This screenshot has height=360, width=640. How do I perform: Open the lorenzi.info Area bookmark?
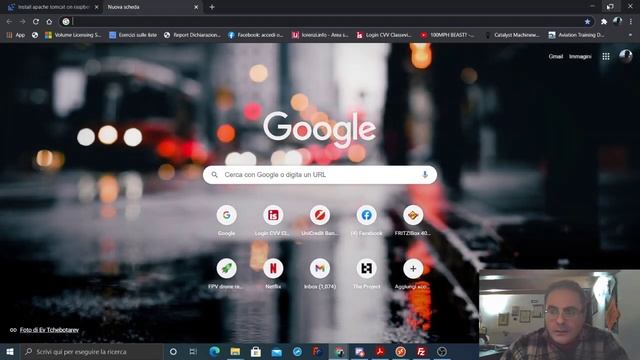point(320,35)
